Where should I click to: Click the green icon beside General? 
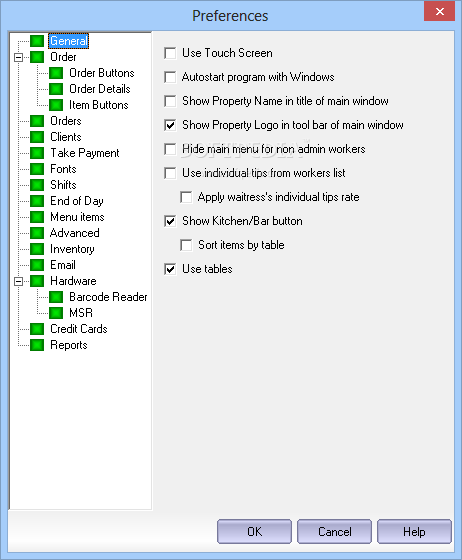(x=37, y=41)
